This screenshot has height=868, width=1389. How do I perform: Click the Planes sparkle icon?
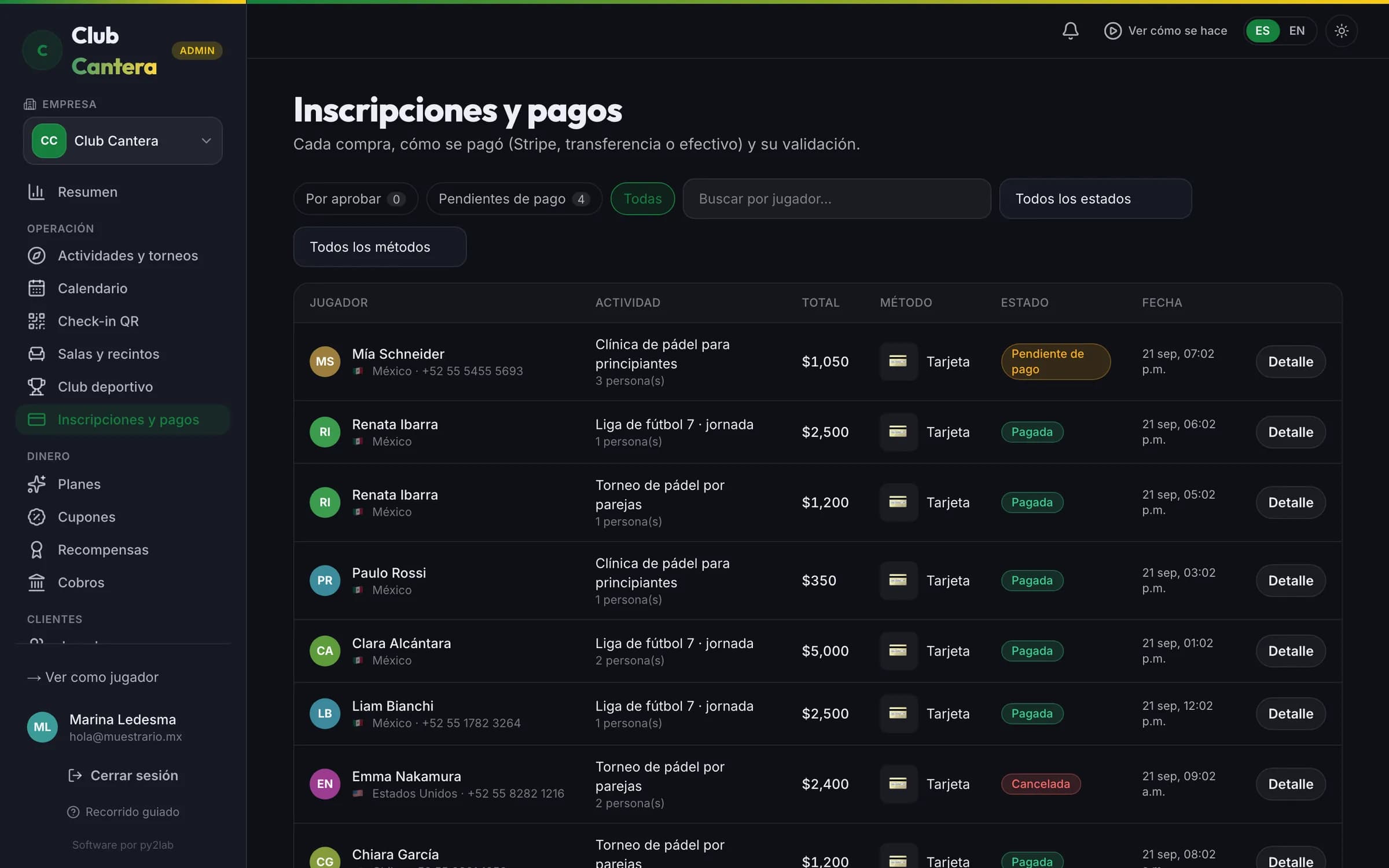[x=36, y=484]
